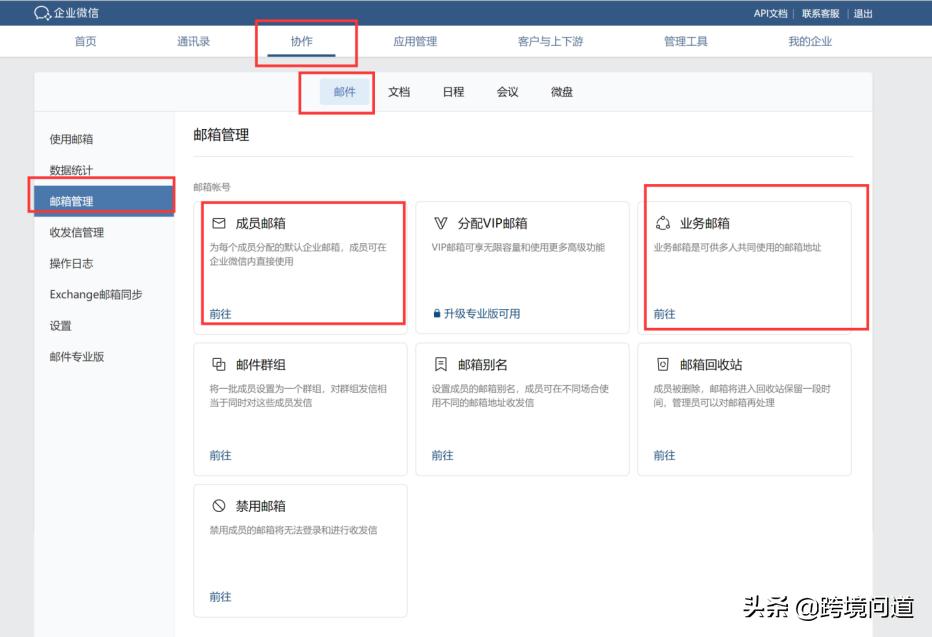This screenshot has height=637, width=932.
Task: Click the 企业微信 logo icon
Action: click(x=42, y=13)
